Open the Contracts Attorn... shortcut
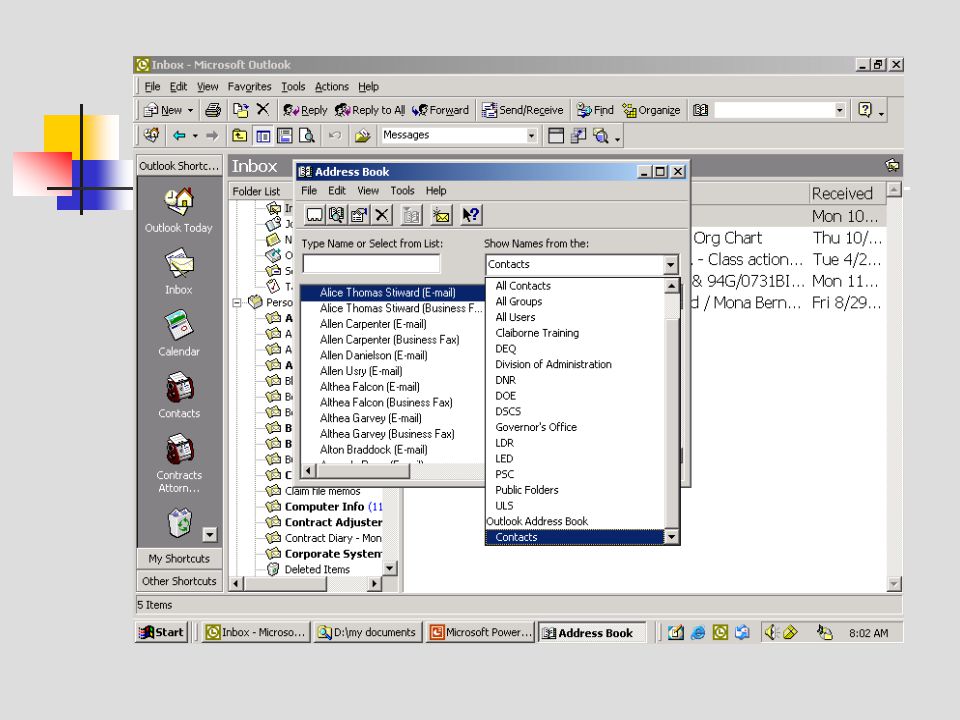The width and height of the screenshot is (960, 720). [x=179, y=463]
